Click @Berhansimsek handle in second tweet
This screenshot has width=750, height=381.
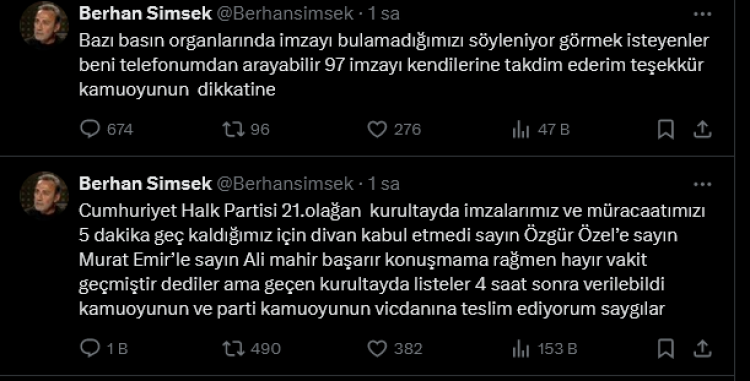tap(285, 184)
